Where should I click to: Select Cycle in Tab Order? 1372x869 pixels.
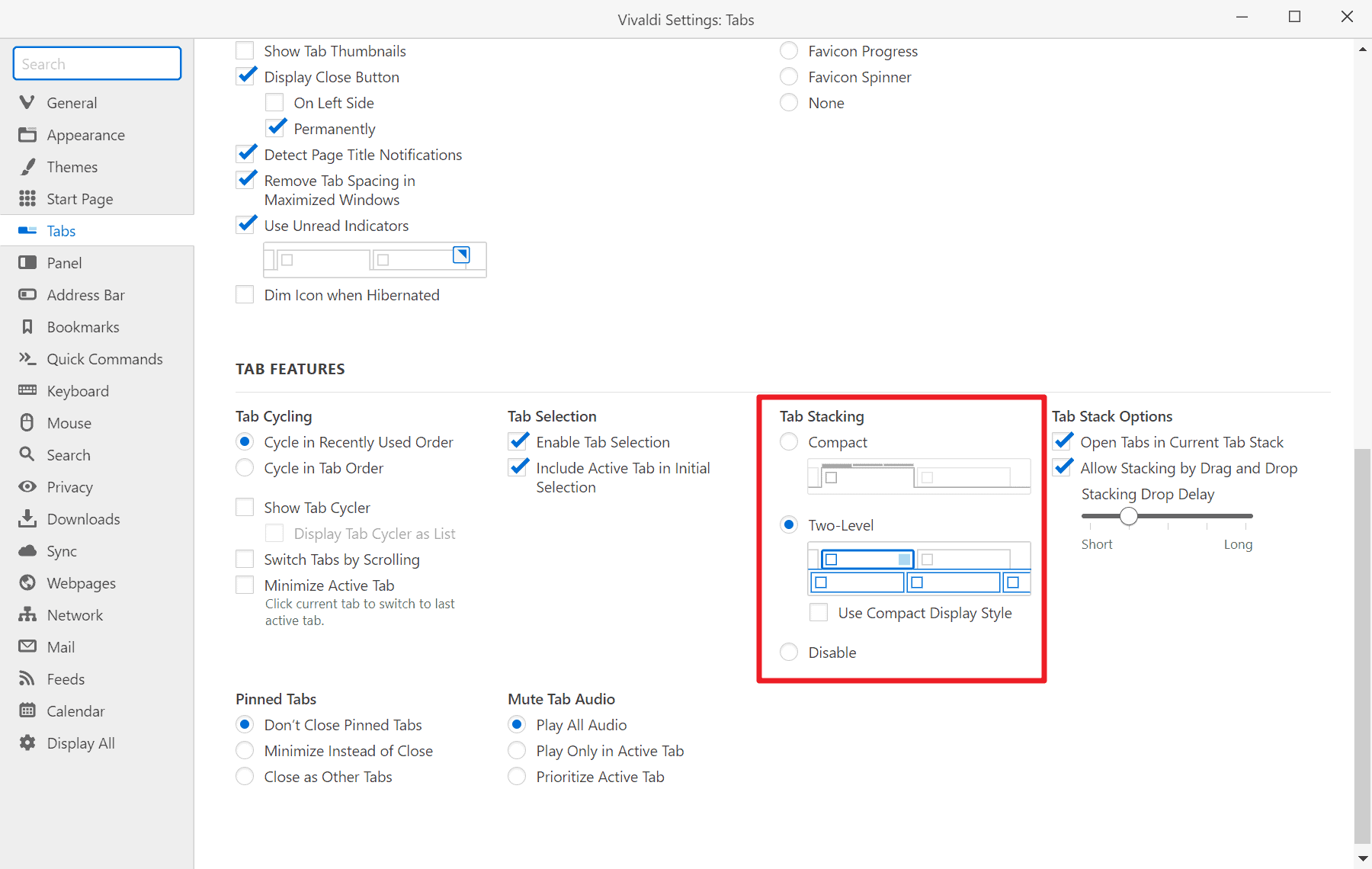pos(245,468)
